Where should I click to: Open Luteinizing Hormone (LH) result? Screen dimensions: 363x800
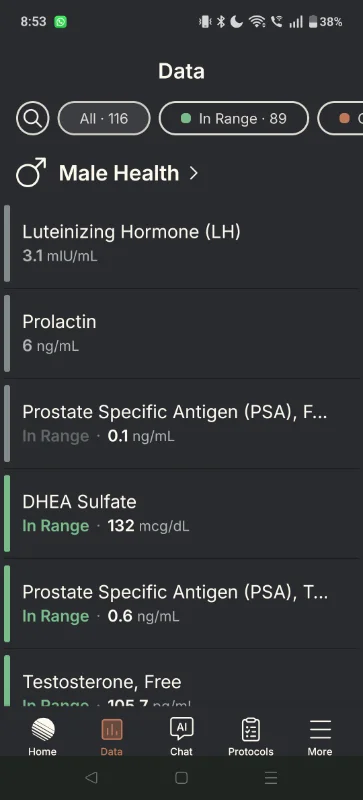[181, 243]
